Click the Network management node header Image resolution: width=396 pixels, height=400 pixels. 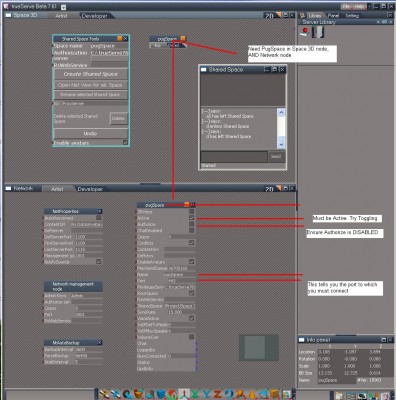point(73,286)
